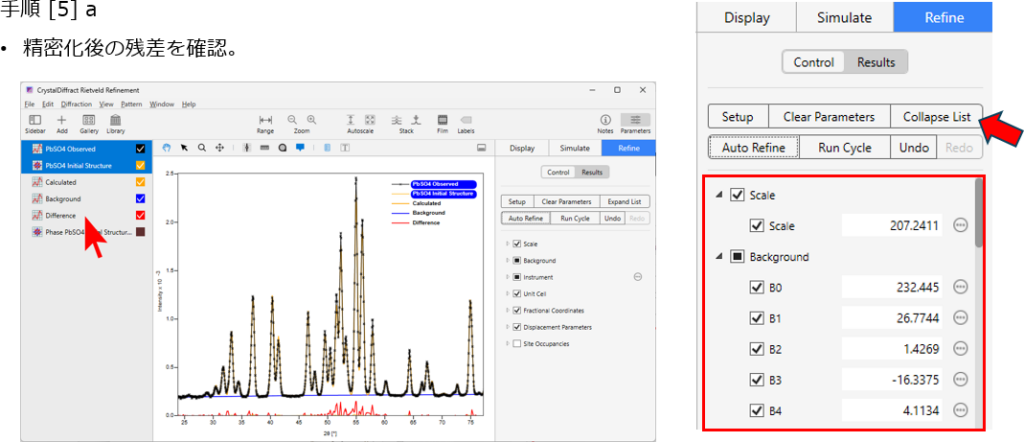
Task: Click the Collapse List button
Action: click(936, 117)
